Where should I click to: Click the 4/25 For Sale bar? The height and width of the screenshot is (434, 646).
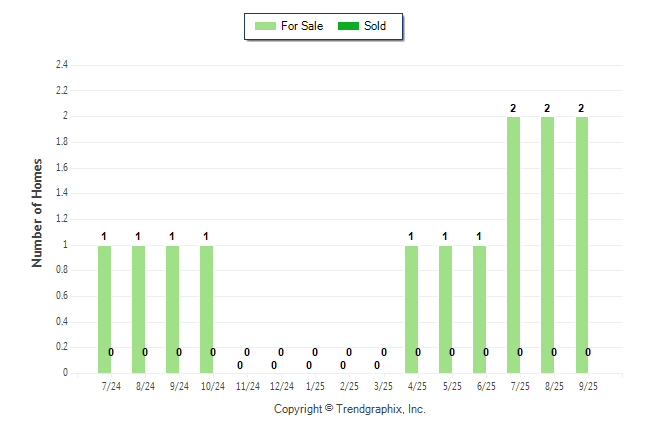tap(411, 309)
